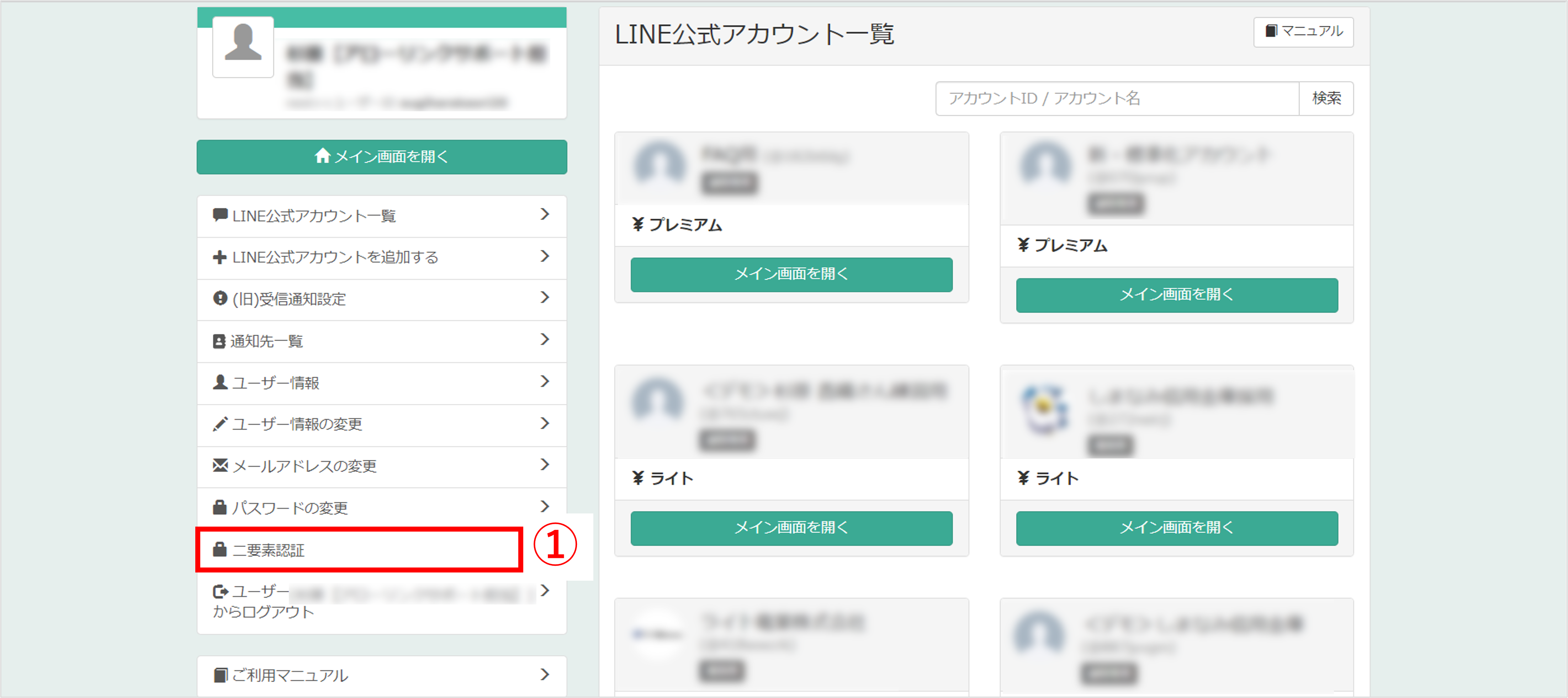
Task: Click the person icon beside ユーザー情報
Action: [x=220, y=382]
